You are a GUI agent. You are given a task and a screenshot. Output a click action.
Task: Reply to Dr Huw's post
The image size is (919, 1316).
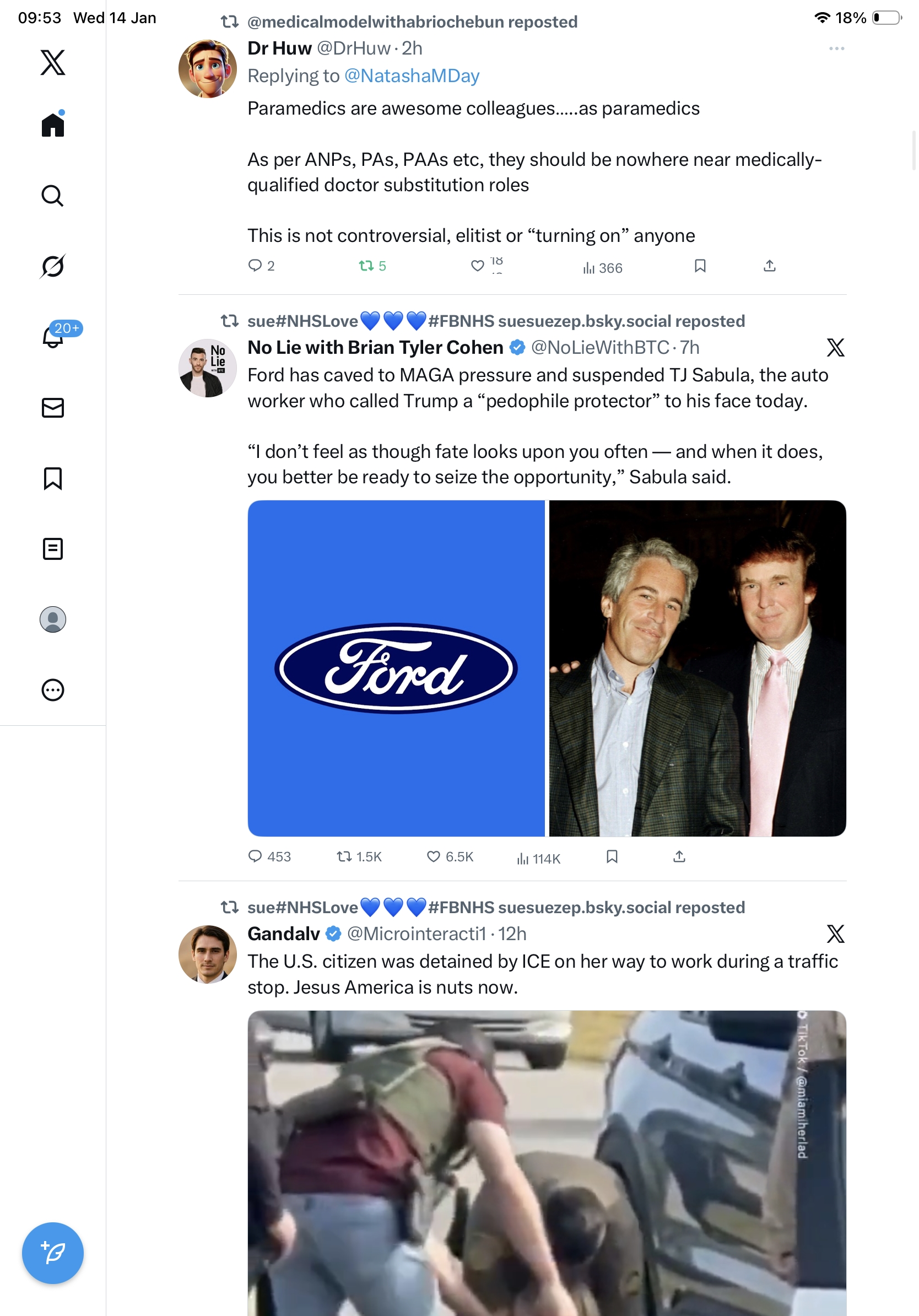[x=255, y=266]
